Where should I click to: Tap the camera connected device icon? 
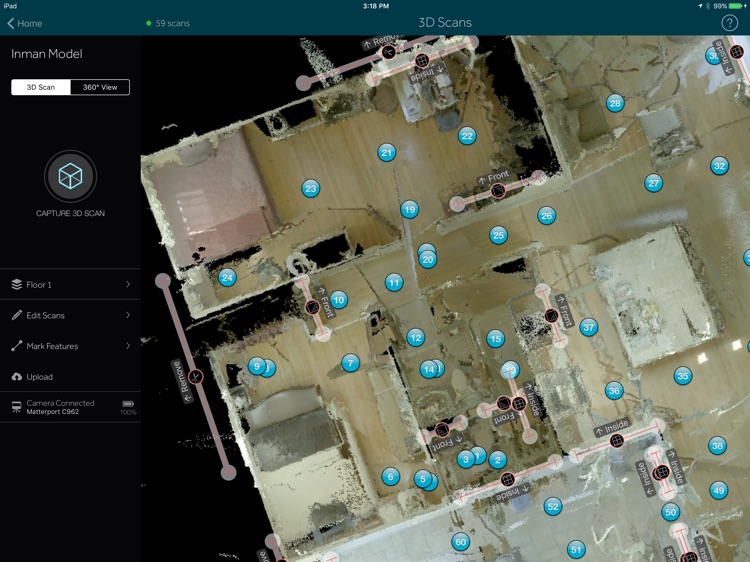coord(17,407)
